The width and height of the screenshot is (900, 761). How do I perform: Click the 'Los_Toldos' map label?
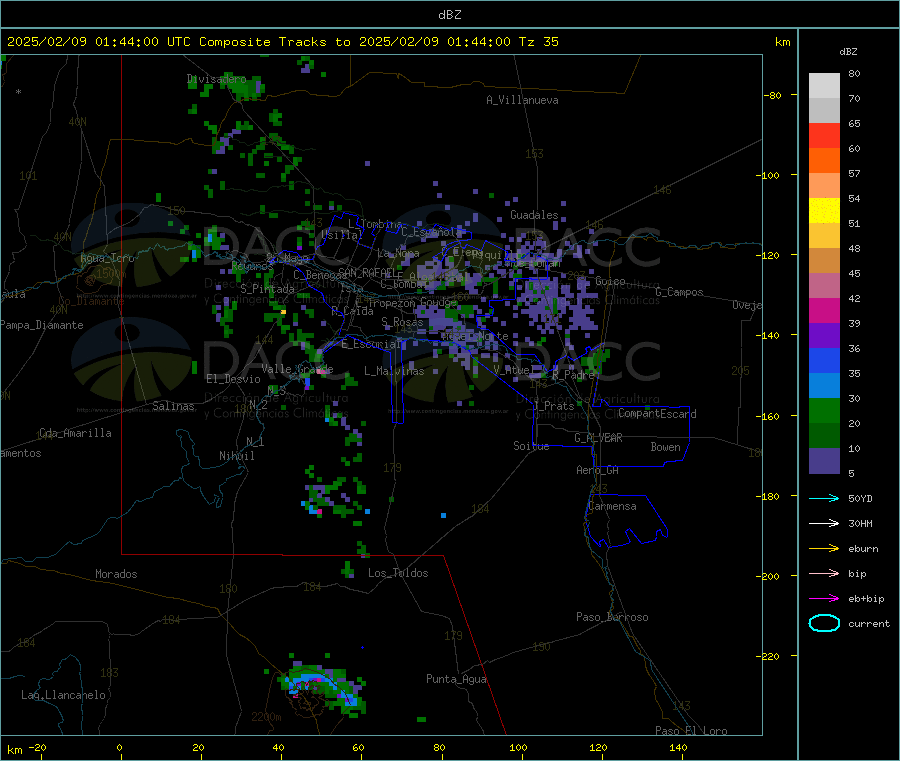[x=398, y=573]
